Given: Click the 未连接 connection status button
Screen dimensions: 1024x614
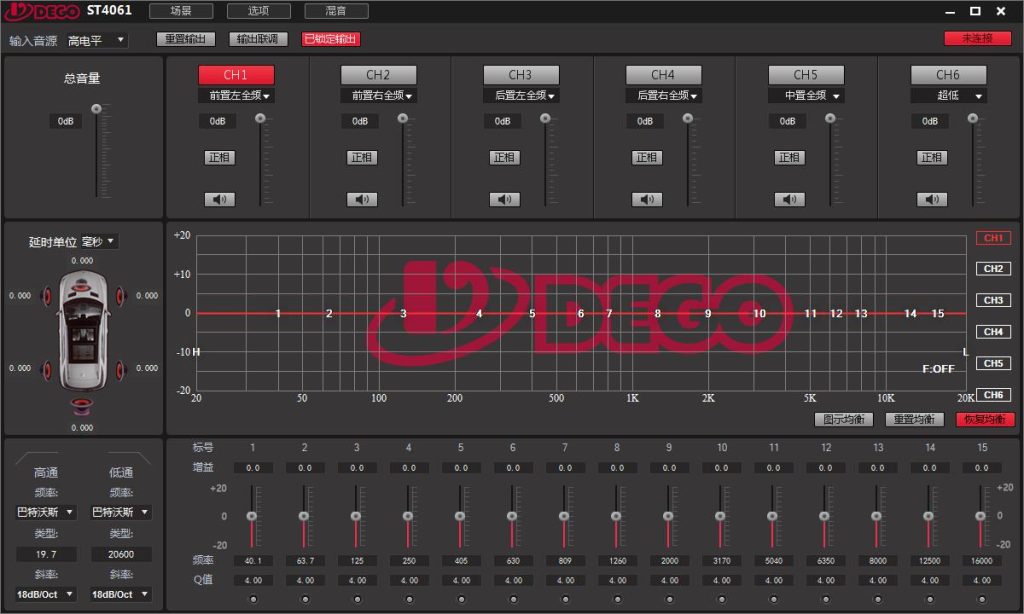Looking at the screenshot, I should point(977,39).
